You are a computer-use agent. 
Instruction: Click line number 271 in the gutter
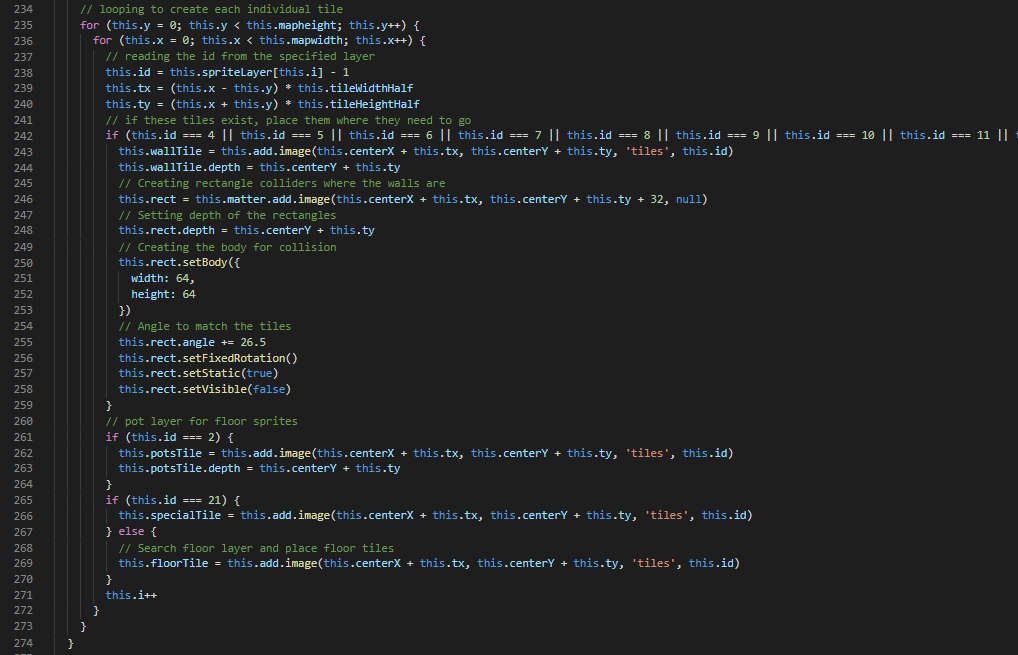(x=23, y=595)
